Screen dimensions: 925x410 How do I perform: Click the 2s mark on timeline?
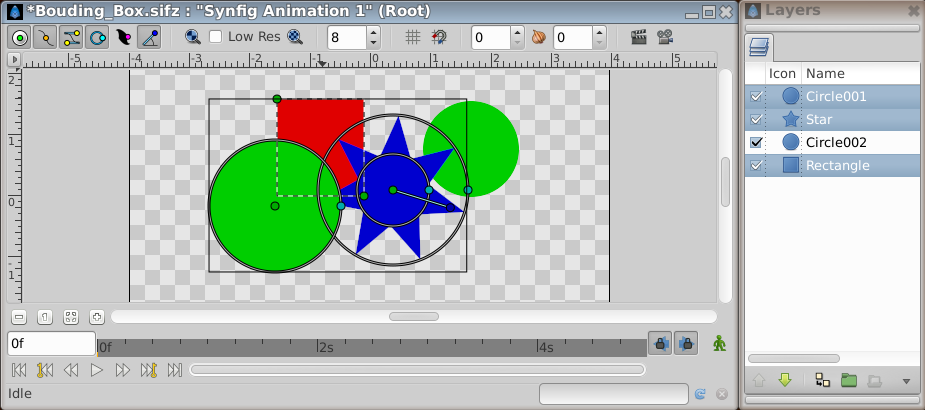326,348
